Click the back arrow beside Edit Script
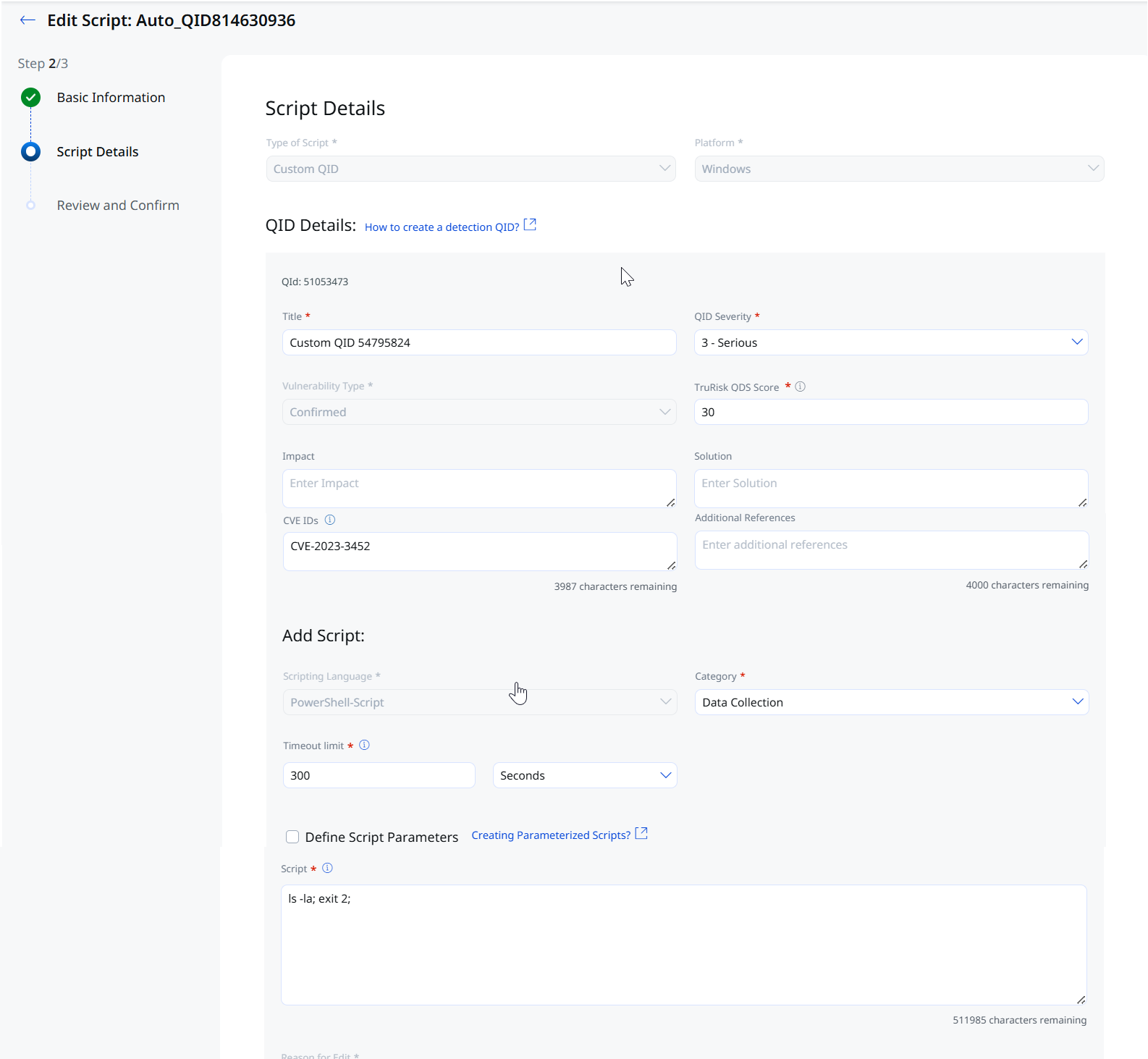1148x1059 pixels. (28, 20)
